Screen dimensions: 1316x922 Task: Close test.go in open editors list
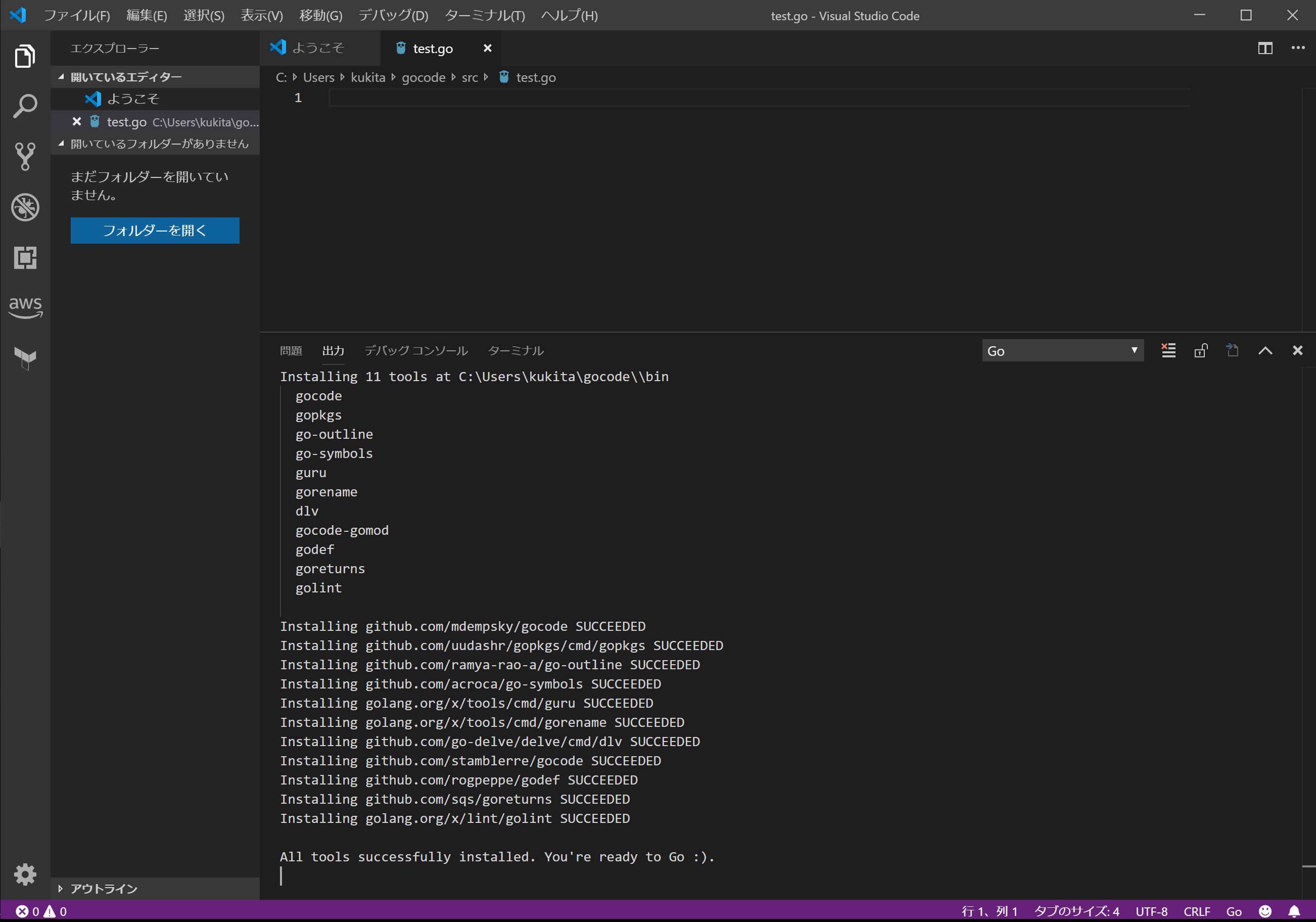(x=77, y=121)
